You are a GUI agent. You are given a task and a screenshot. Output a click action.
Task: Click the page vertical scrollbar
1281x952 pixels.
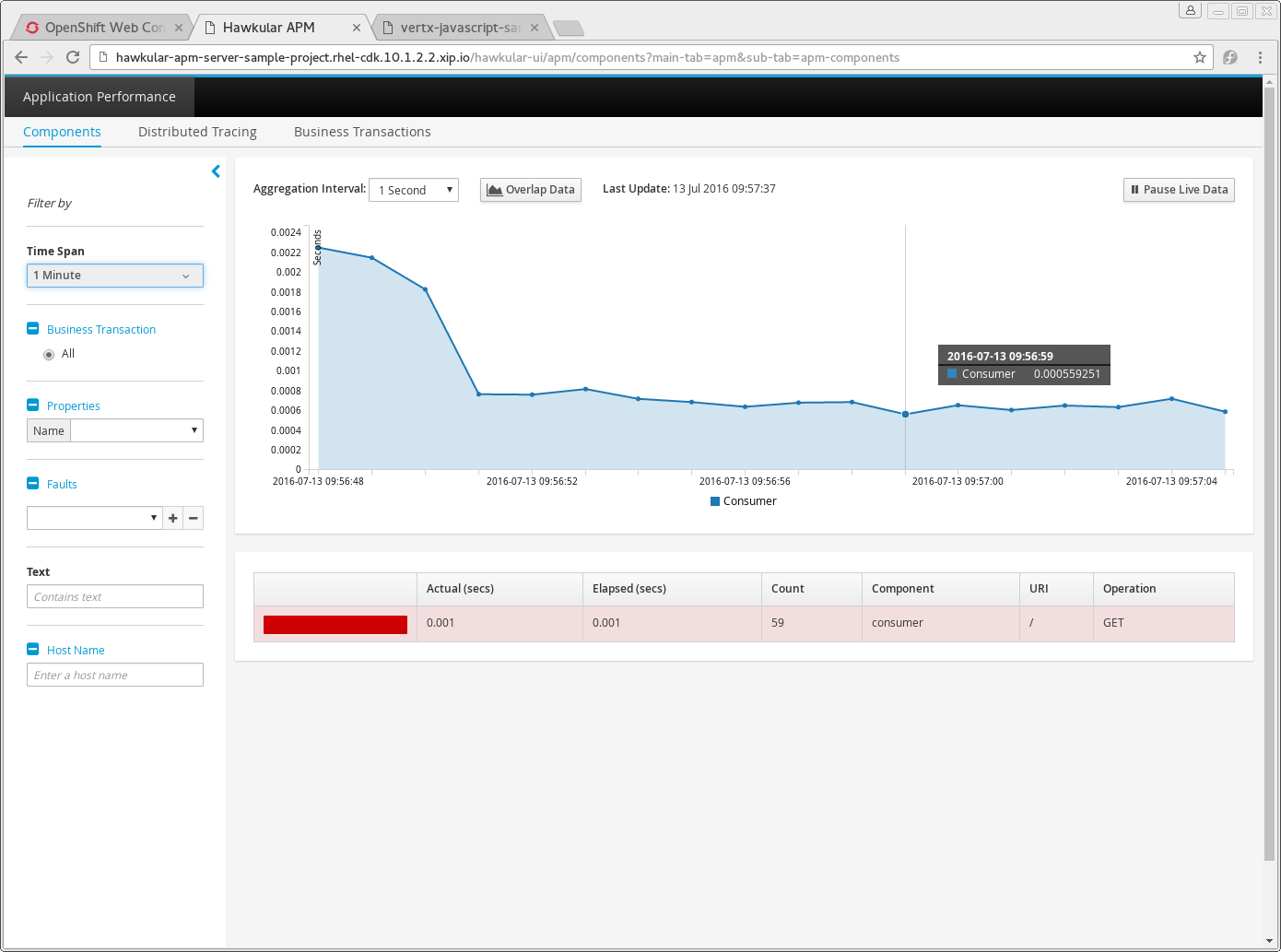[x=1269, y=475]
